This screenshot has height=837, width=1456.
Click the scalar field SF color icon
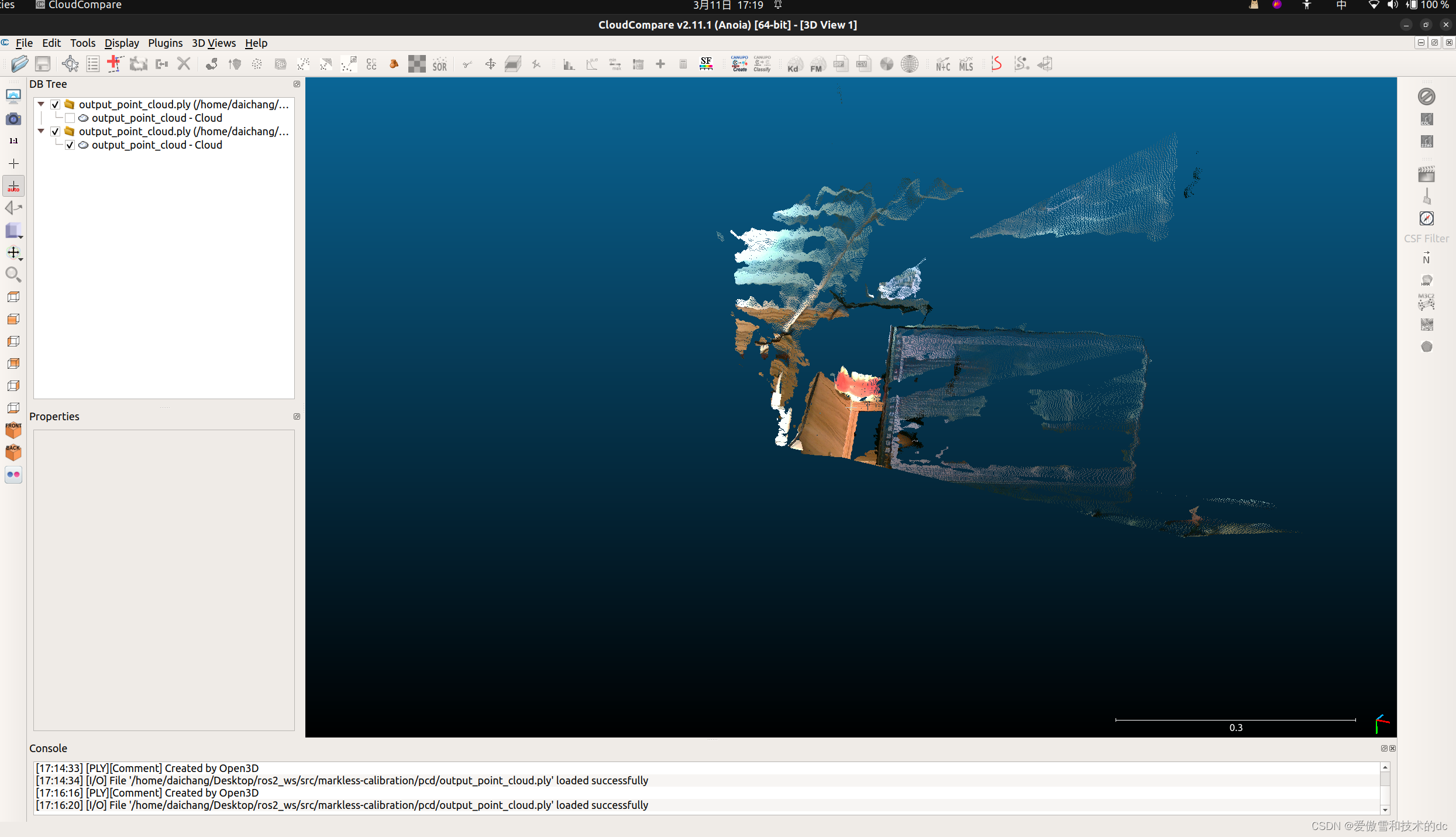[706, 64]
